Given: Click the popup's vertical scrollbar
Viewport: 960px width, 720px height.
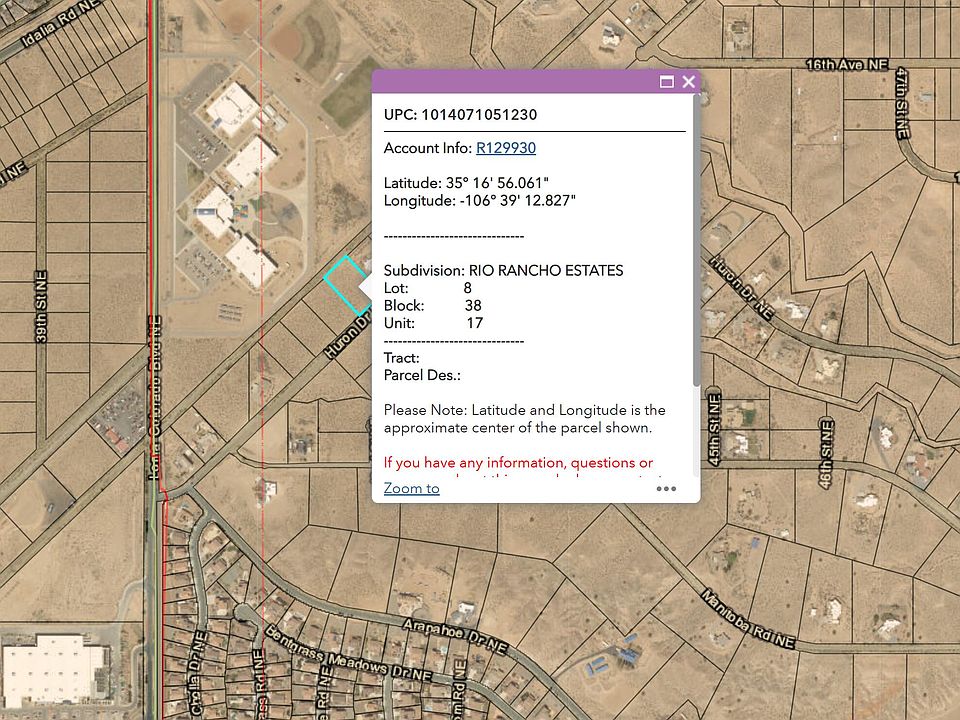Looking at the screenshot, I should pos(696,240).
